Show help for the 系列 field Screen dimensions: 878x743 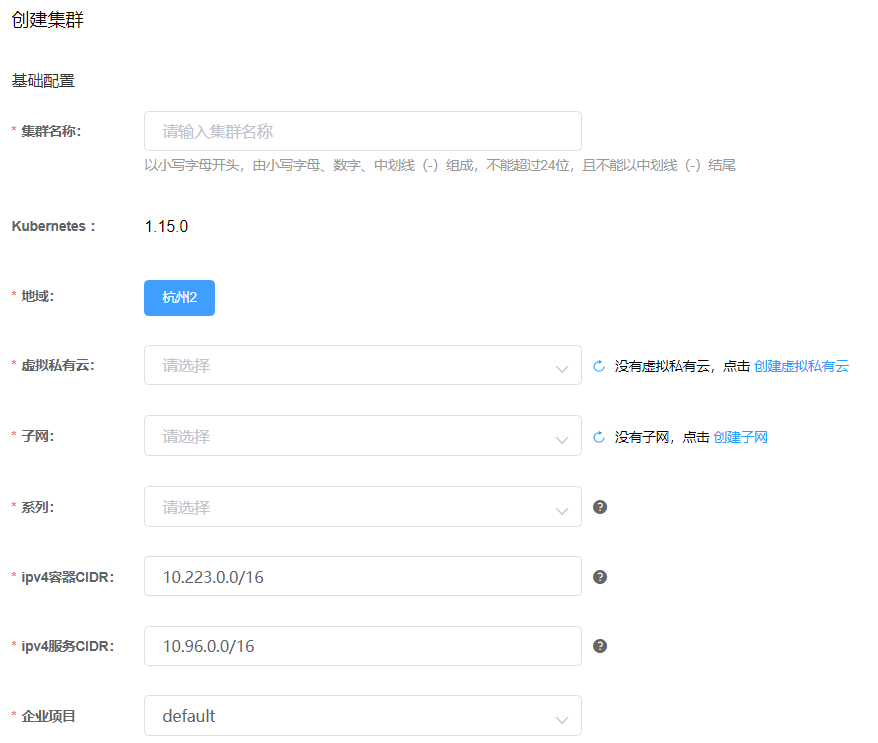click(600, 507)
